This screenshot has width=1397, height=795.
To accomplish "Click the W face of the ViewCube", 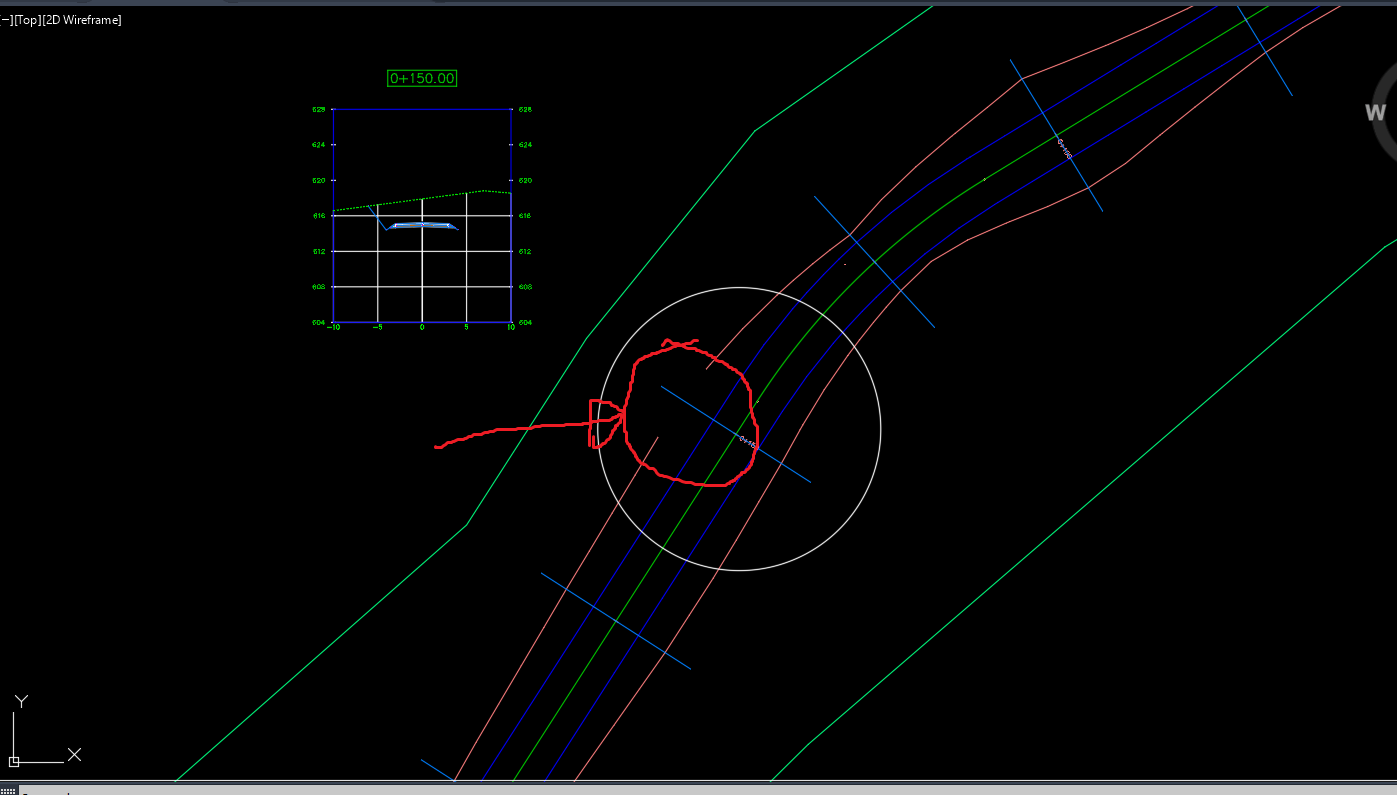I will [1376, 113].
